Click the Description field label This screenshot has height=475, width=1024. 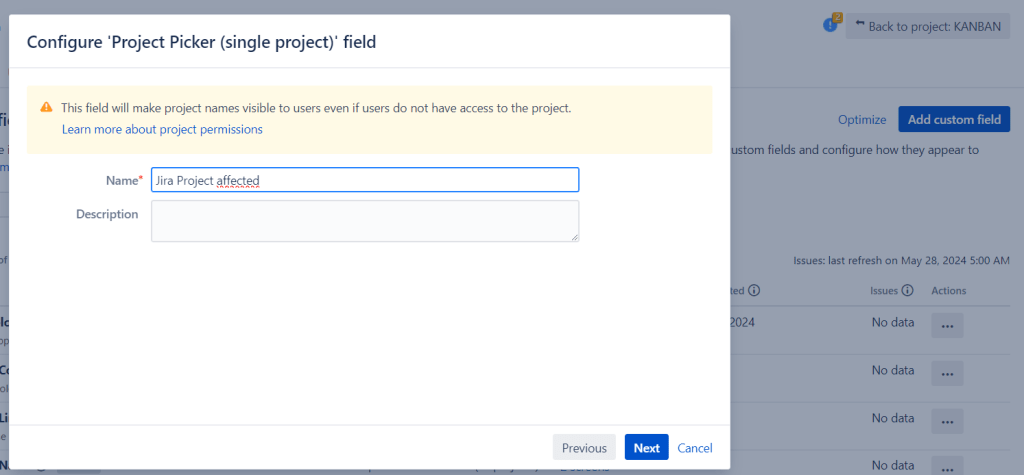click(x=107, y=214)
